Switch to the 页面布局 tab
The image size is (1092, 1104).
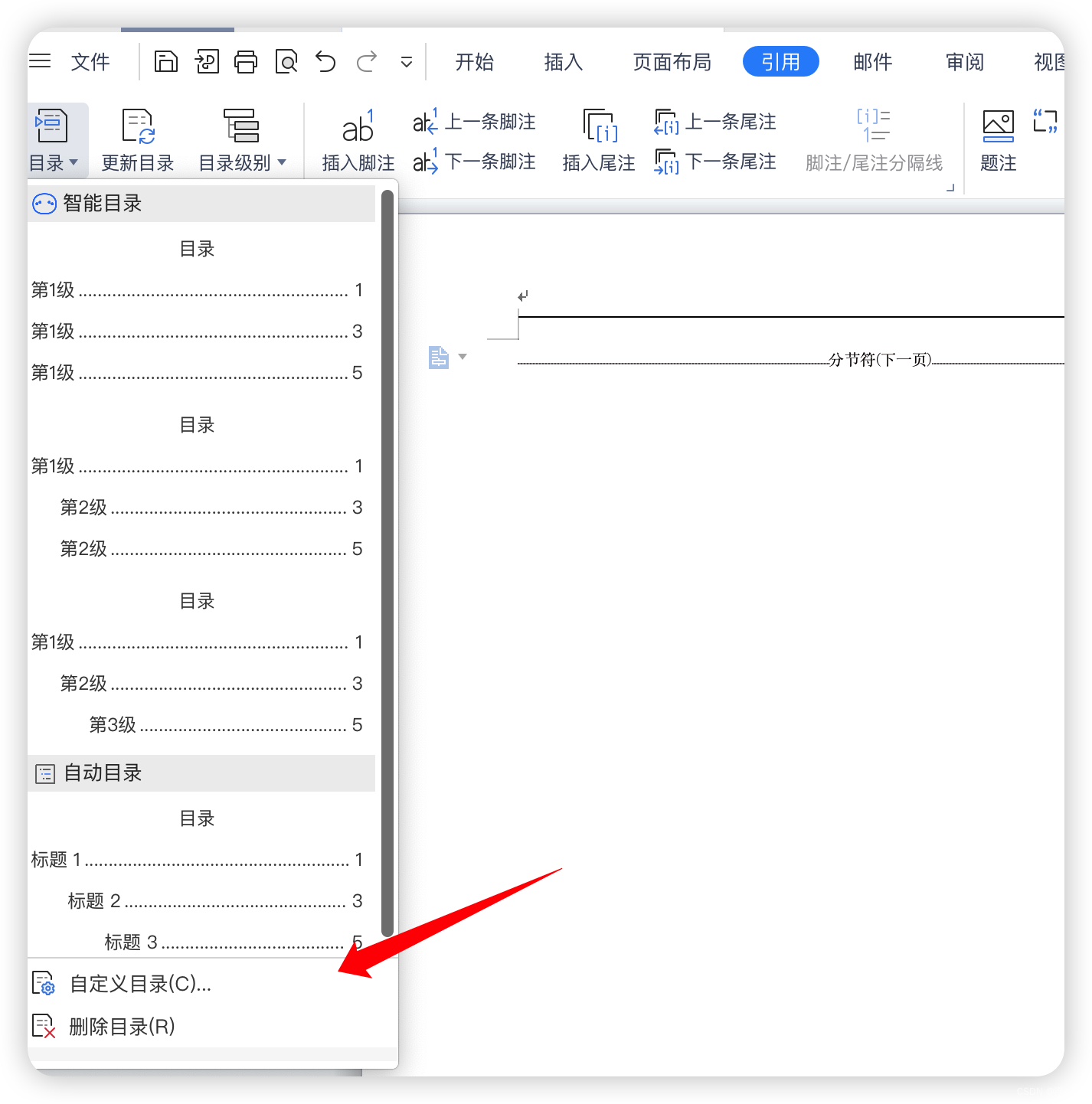click(x=672, y=62)
